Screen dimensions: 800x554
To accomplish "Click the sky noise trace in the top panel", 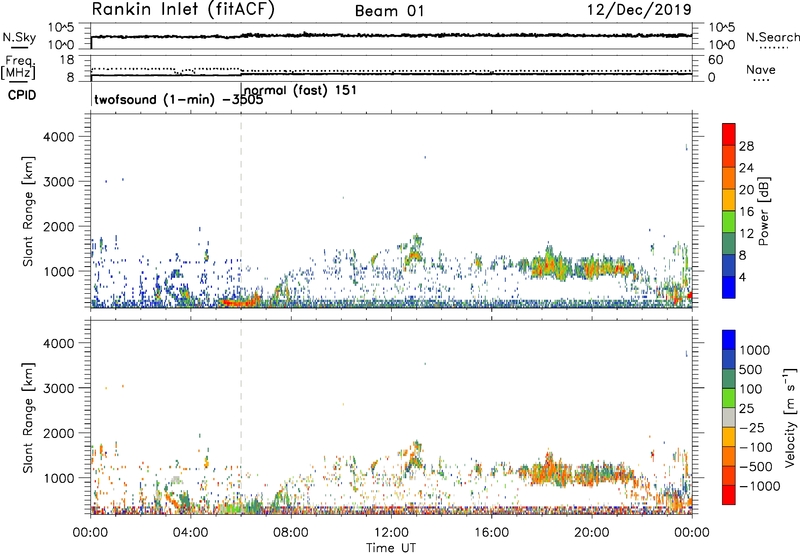I will tap(391, 36).
